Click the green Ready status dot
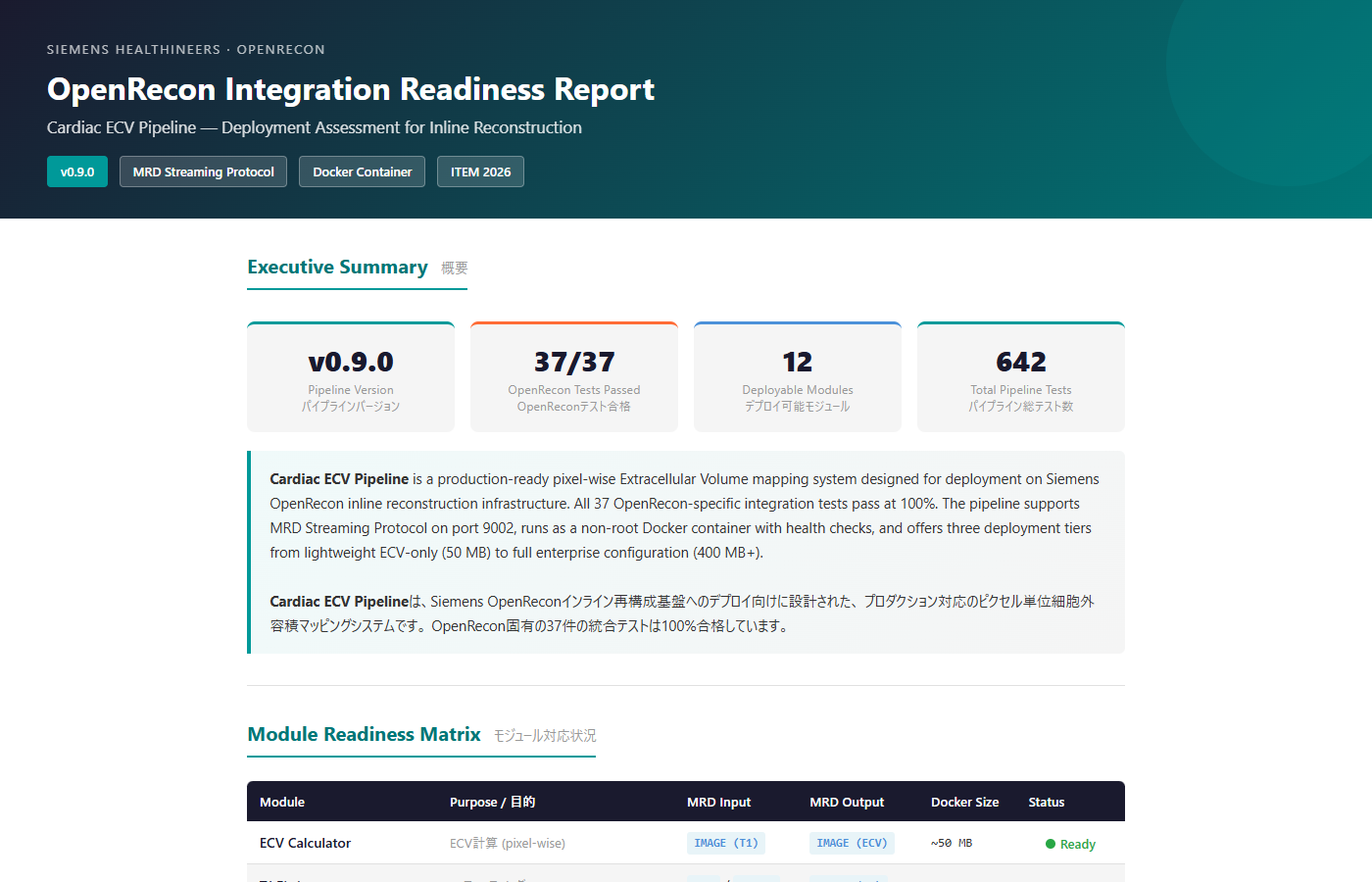Screen dimensions: 1372x882 [1051, 844]
